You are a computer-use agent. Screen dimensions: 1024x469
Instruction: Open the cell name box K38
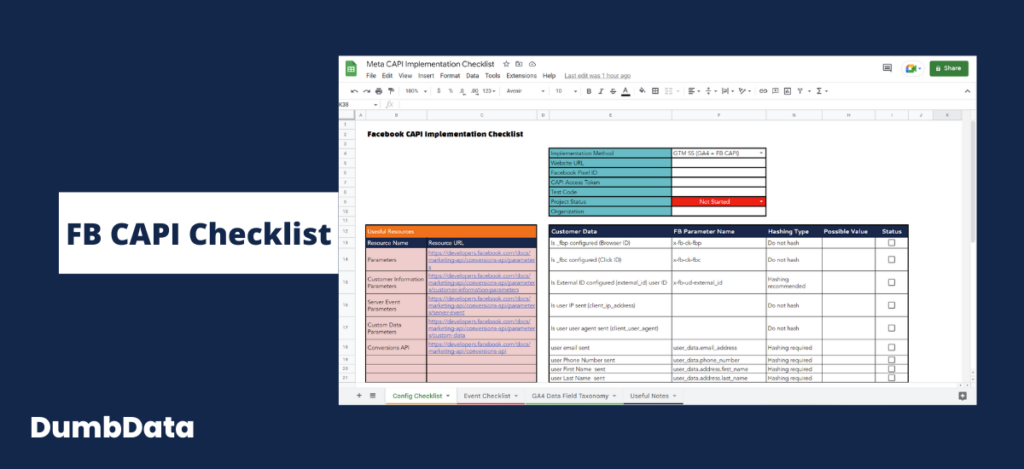click(x=359, y=105)
